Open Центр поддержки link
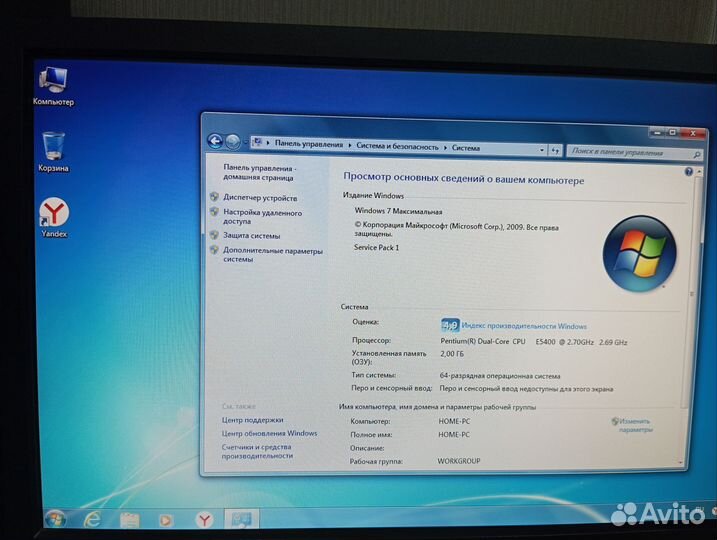This screenshot has height=540, width=717. (252, 420)
